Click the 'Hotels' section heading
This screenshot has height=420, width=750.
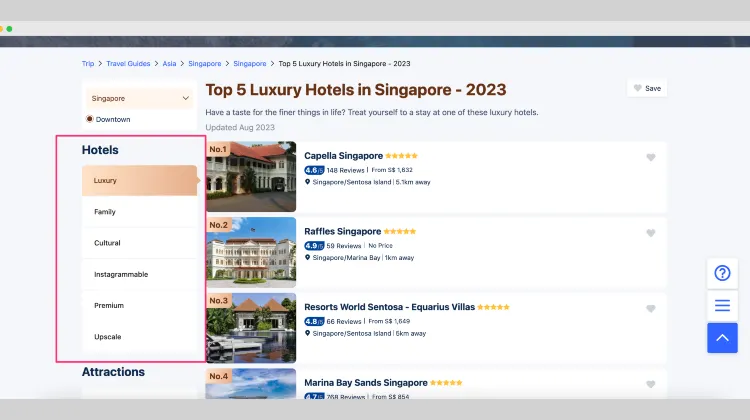coord(100,150)
